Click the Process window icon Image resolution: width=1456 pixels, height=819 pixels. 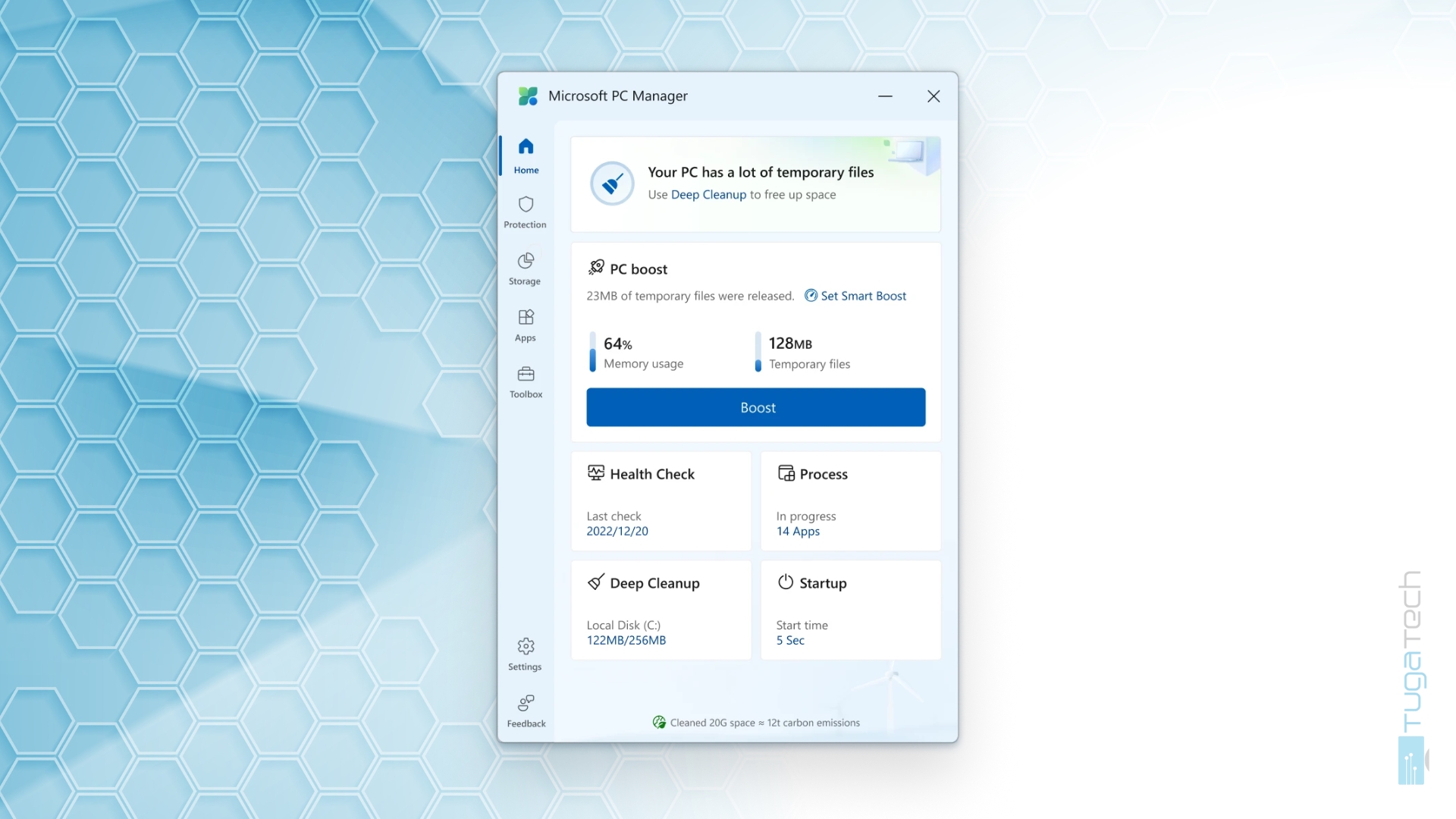click(x=786, y=473)
